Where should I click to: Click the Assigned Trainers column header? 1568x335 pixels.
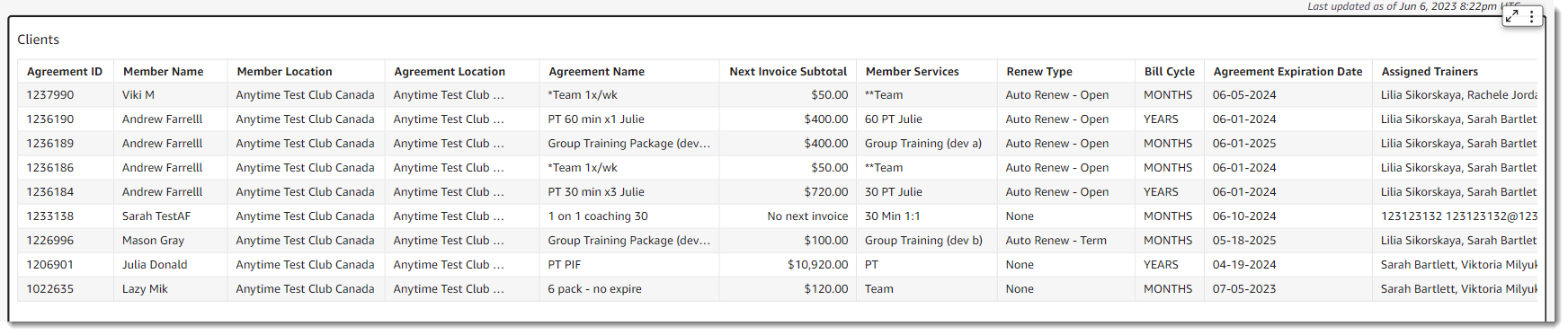click(1430, 71)
